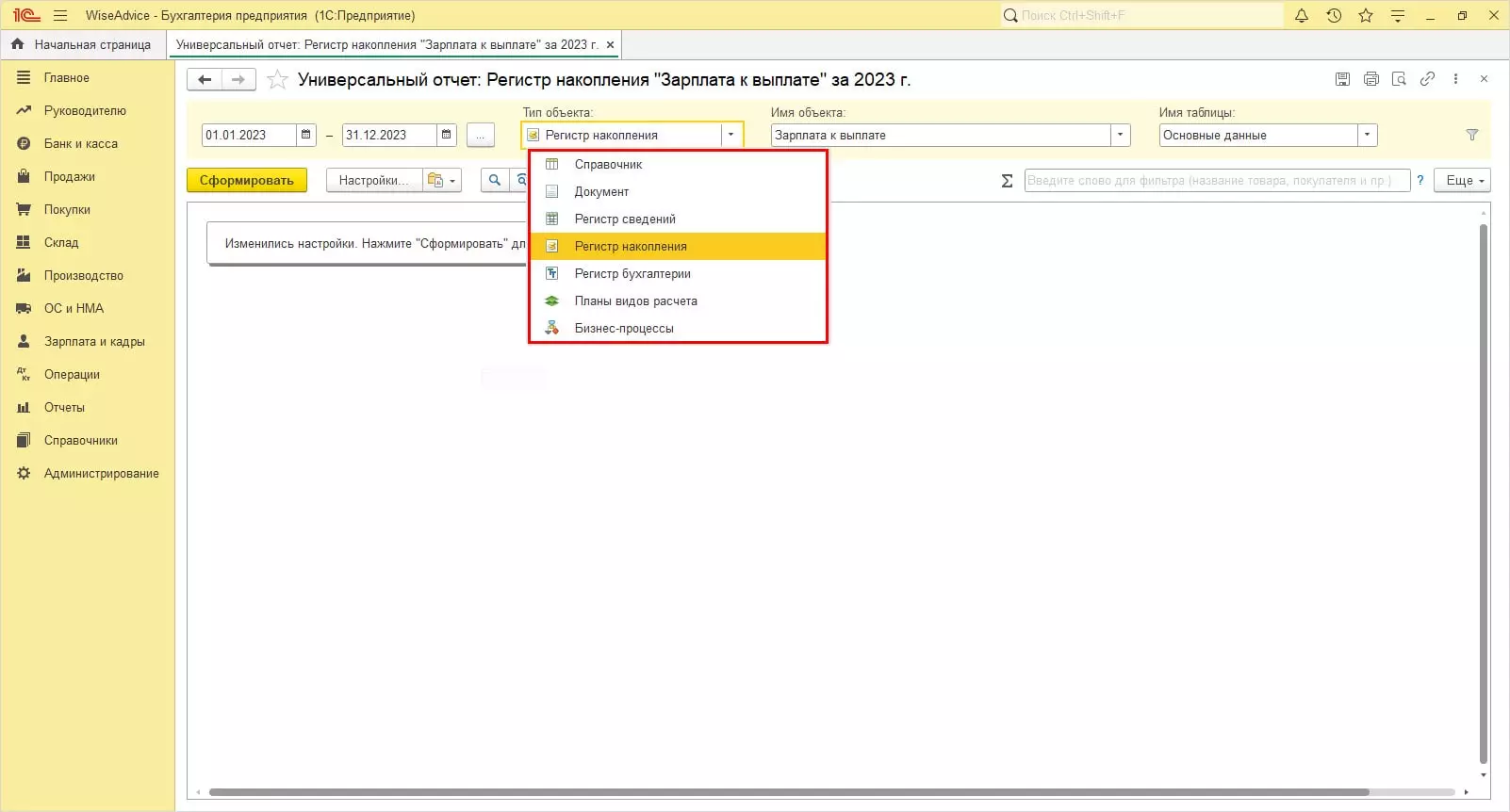The height and width of the screenshot is (812, 1510).
Task: Click the Банк и касса section icon
Action: (24, 144)
